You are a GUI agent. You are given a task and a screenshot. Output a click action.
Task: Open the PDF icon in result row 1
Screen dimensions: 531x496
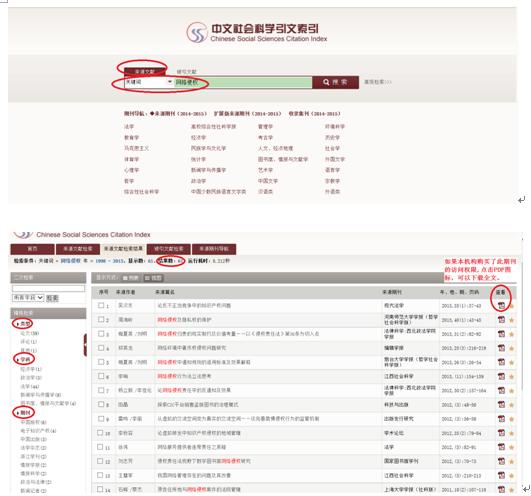point(501,306)
